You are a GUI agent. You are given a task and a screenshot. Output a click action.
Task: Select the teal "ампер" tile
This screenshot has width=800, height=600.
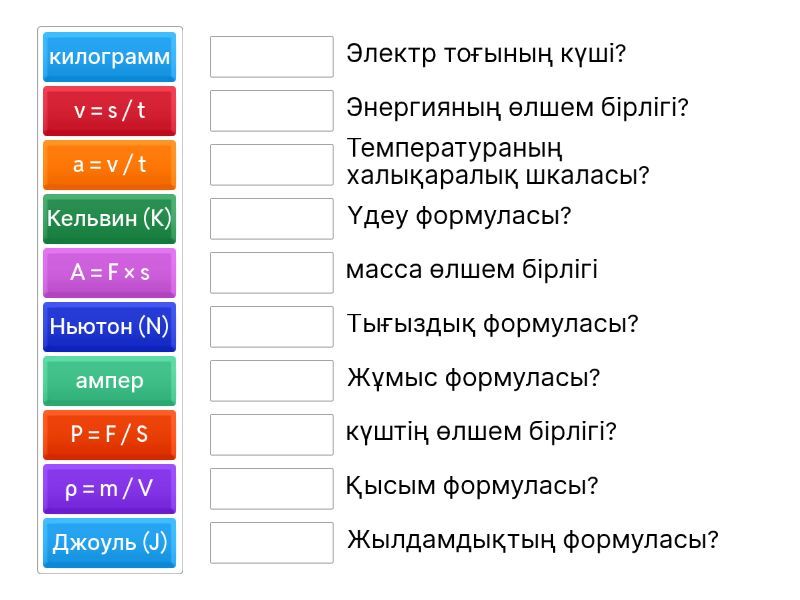coord(110,381)
